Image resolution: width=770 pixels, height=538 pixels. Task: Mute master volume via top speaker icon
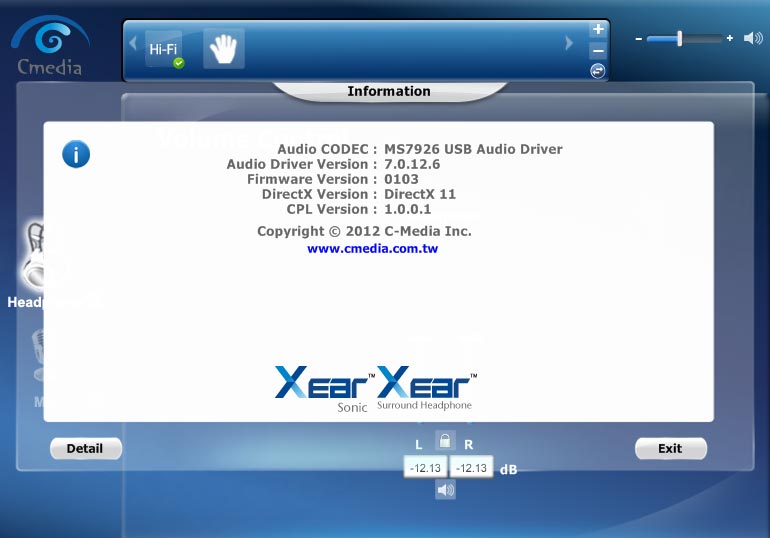pyautogui.click(x=753, y=38)
